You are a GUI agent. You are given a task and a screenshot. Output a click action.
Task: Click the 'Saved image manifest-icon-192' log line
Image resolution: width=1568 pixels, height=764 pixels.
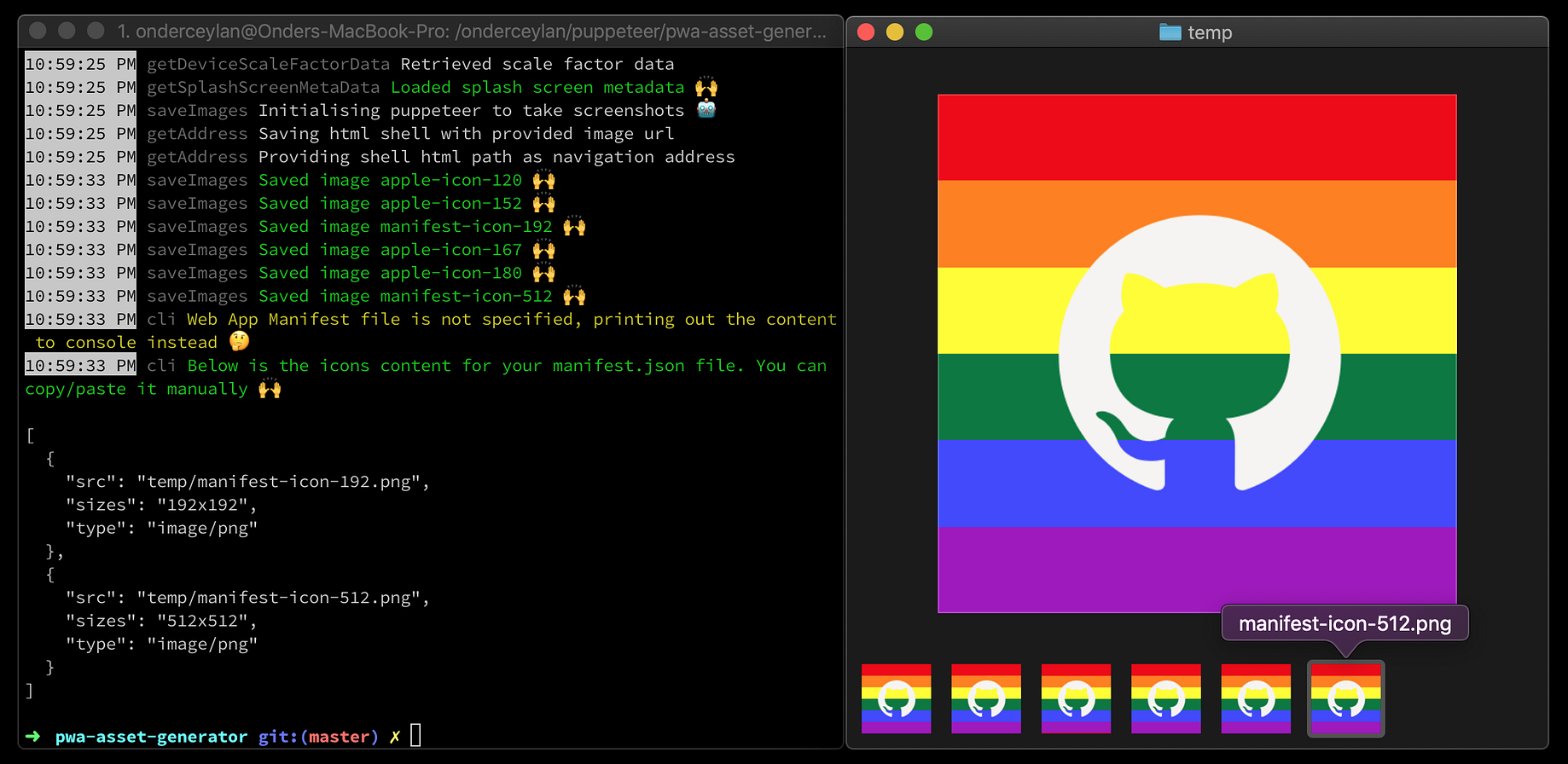tap(305, 226)
